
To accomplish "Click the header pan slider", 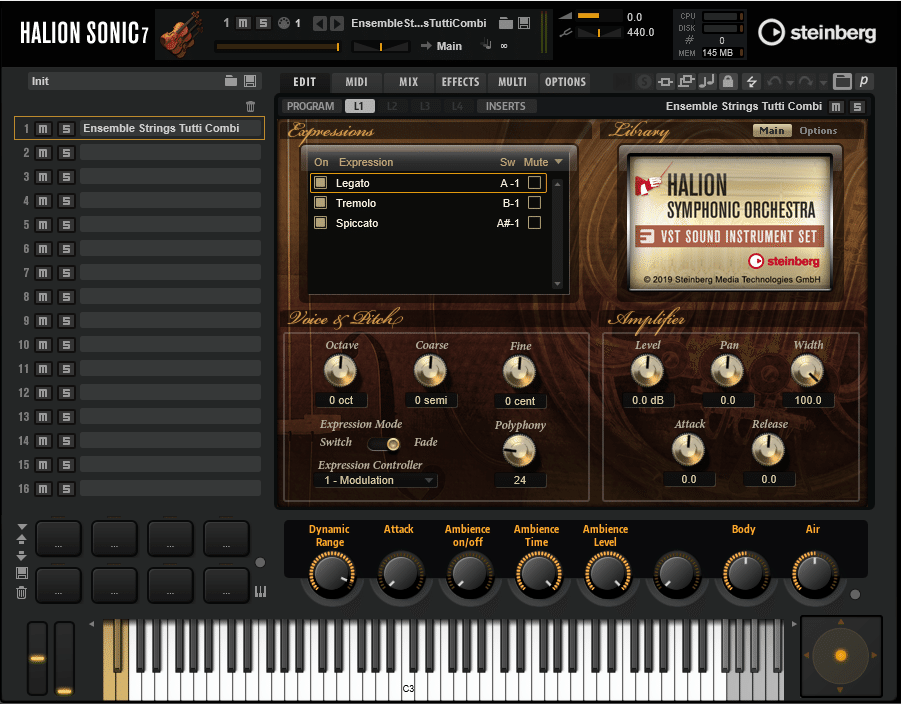I will click(380, 46).
